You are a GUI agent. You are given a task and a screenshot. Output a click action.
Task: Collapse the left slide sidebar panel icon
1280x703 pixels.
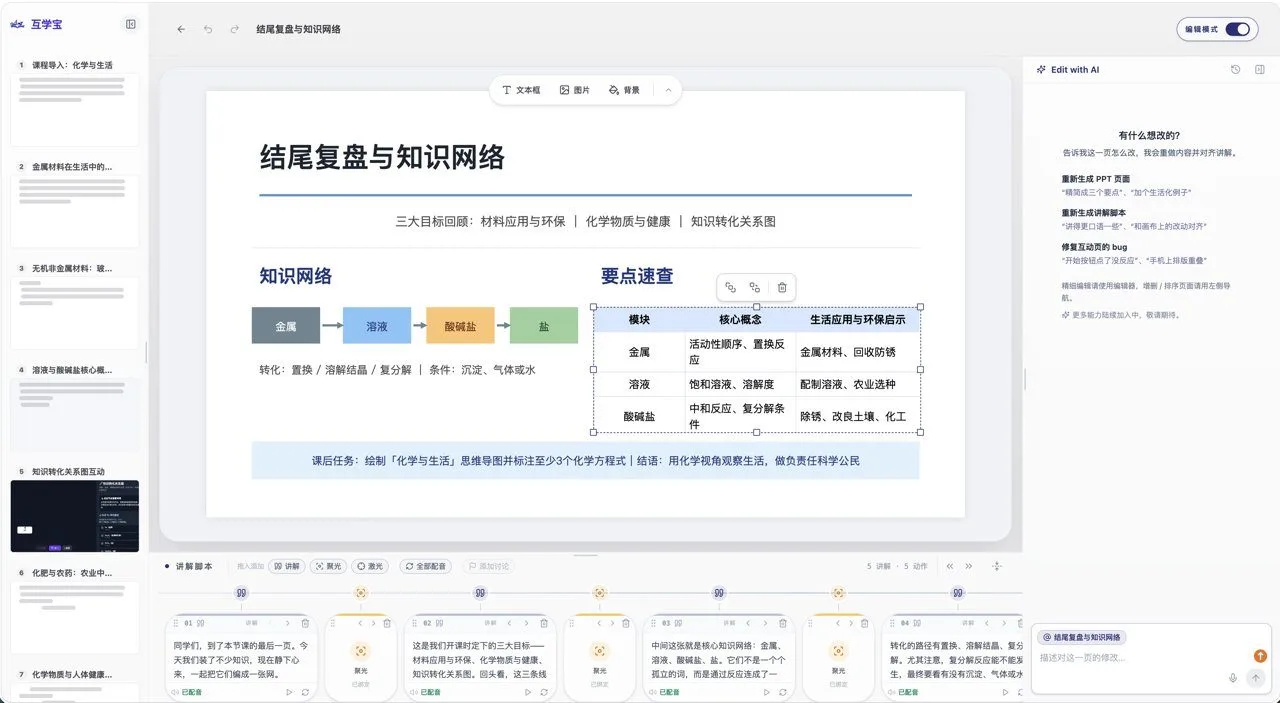[130, 24]
